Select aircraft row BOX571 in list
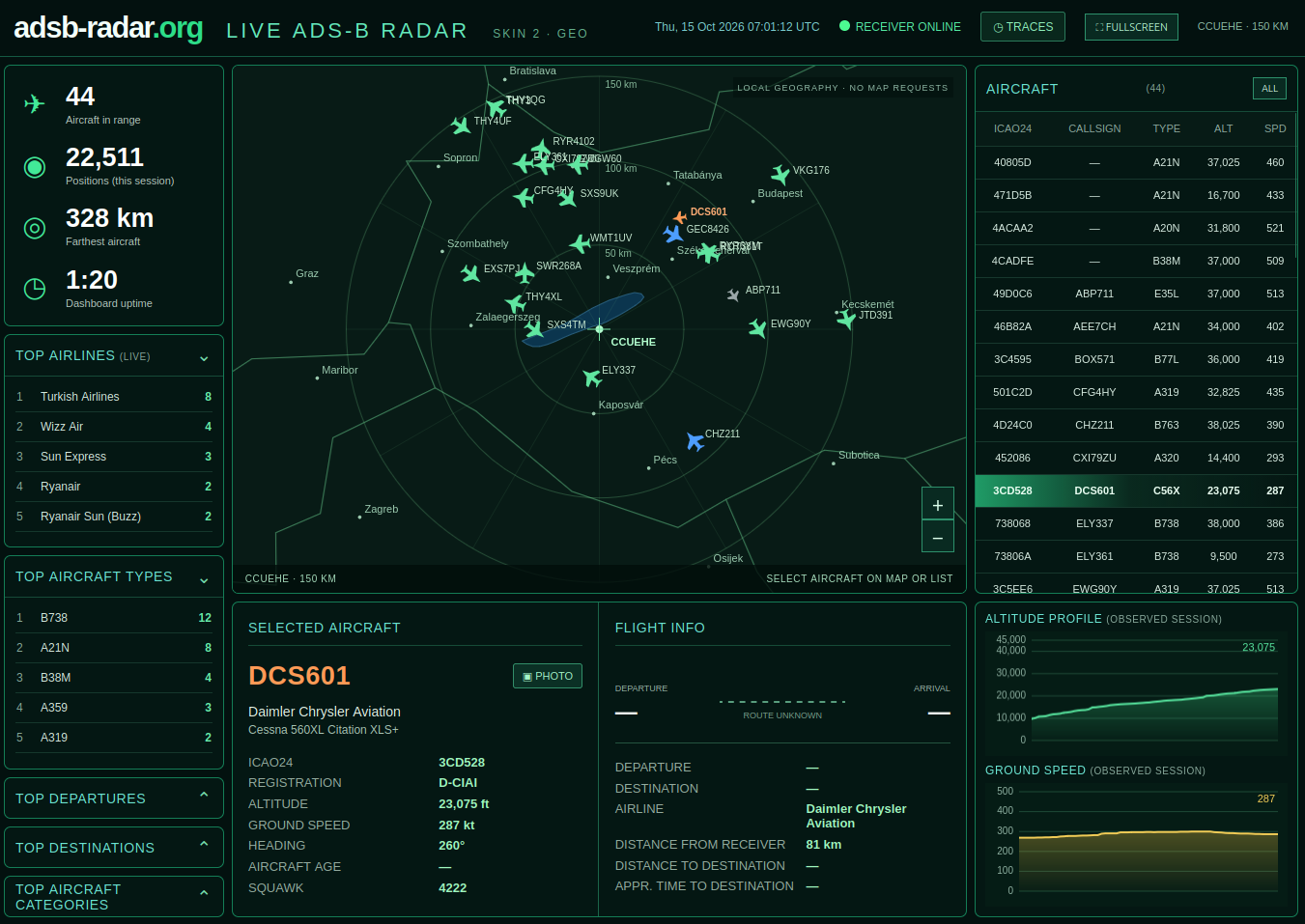 [x=1136, y=359]
